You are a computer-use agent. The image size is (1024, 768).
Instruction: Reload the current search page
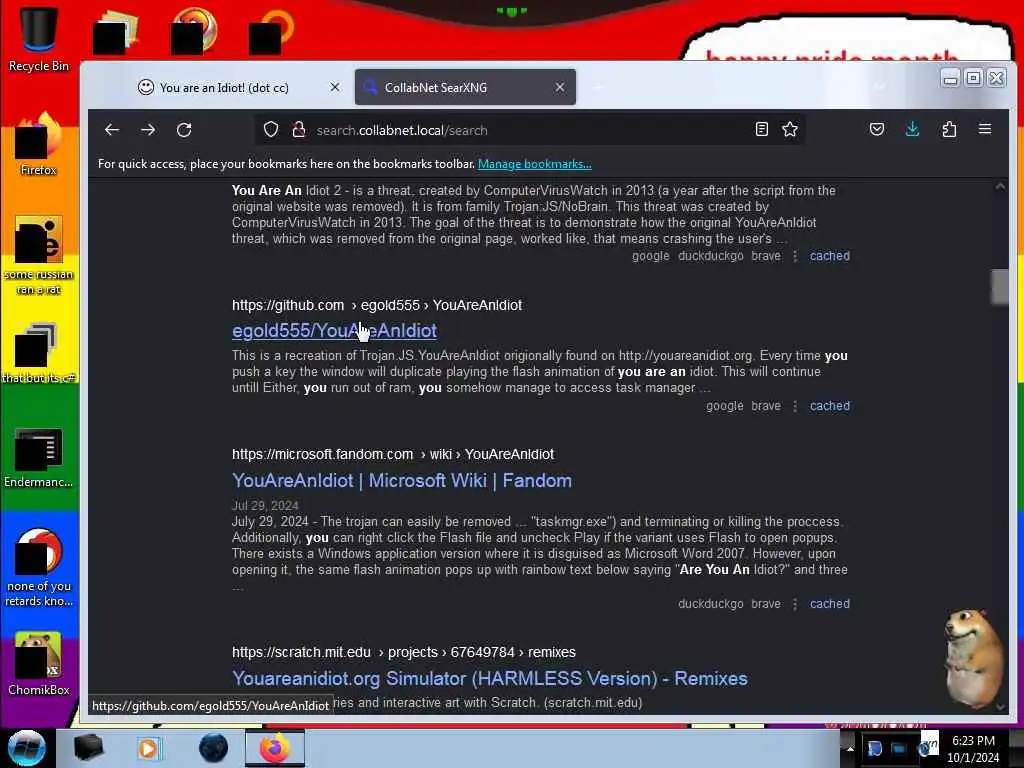[184, 130]
